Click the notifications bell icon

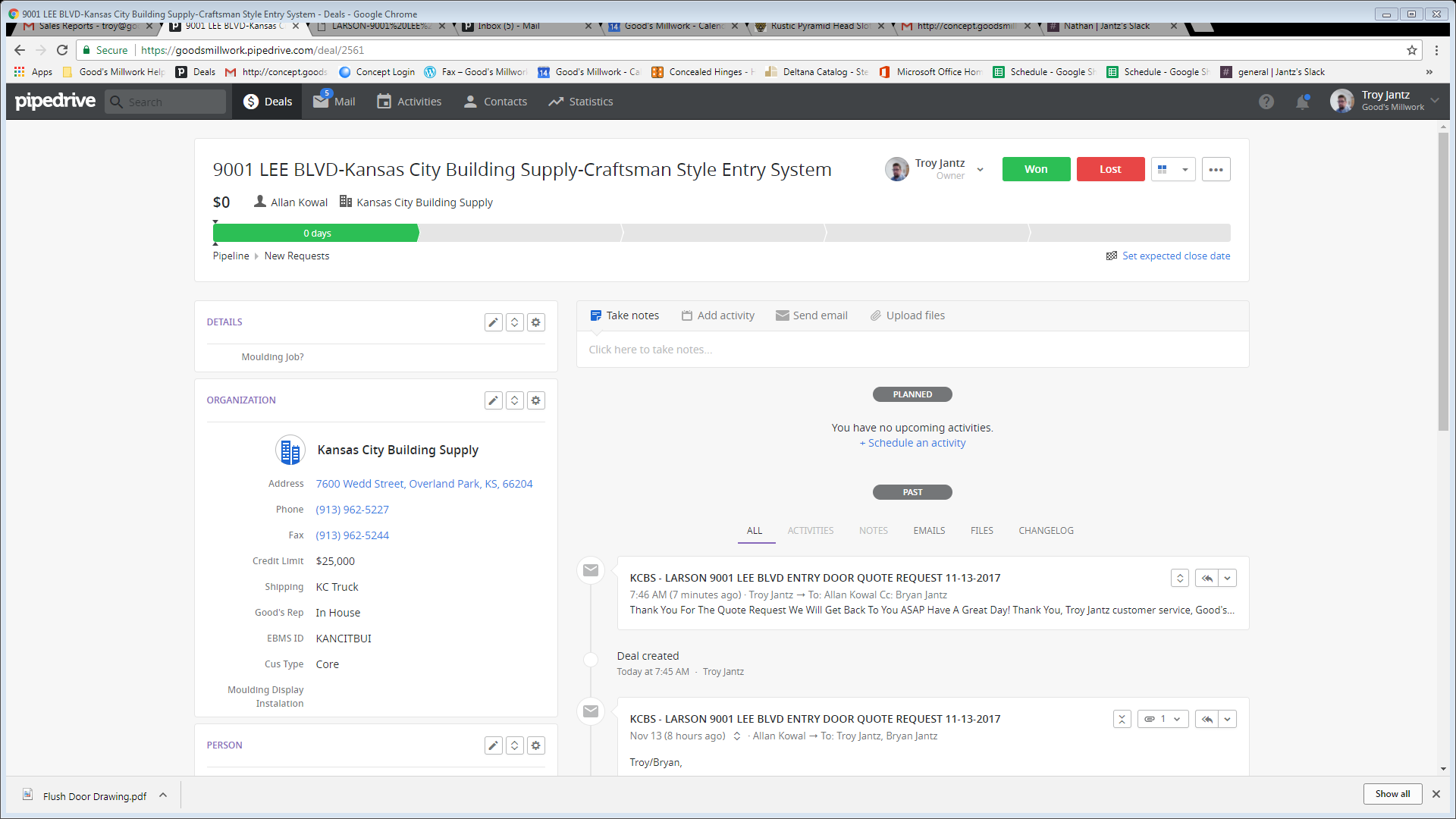tap(1302, 102)
